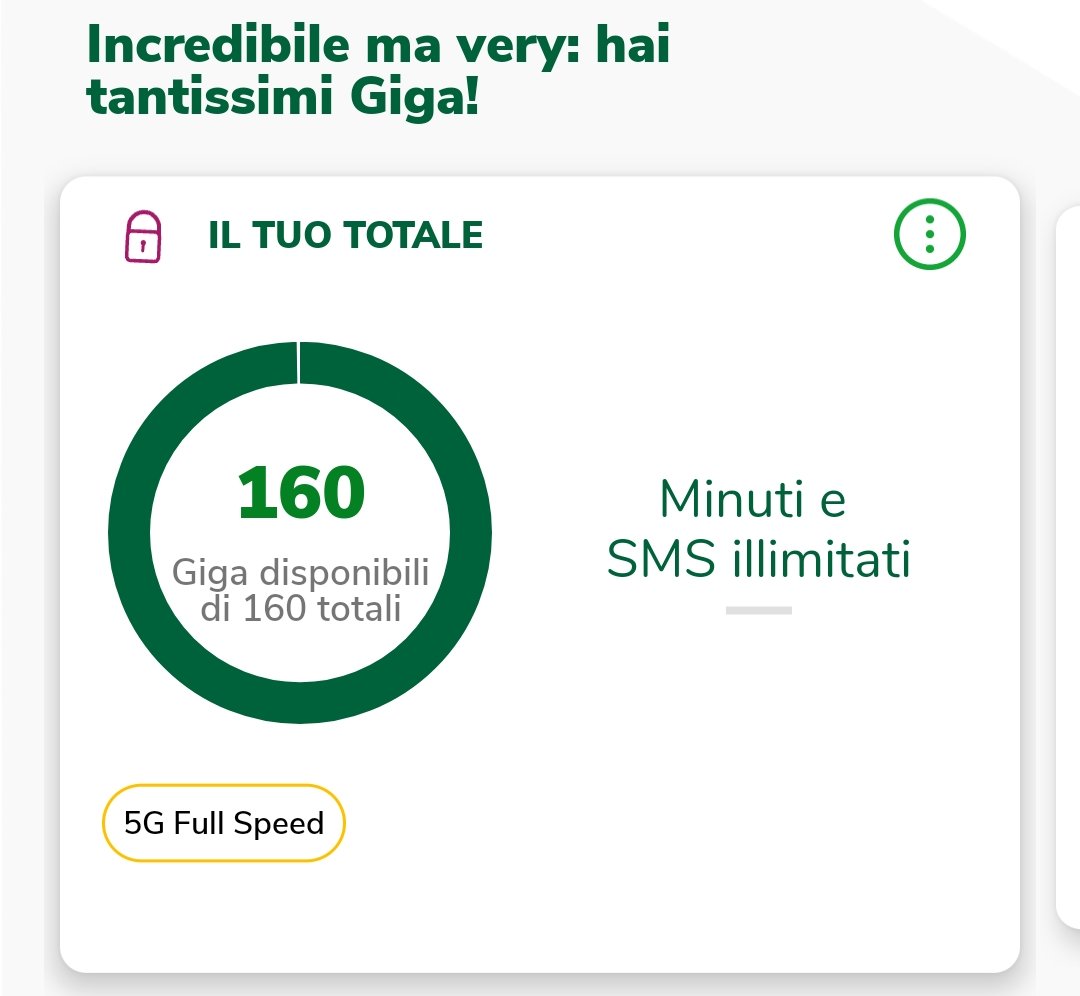This screenshot has height=996, width=1080.
Task: Click the pink padlock icon
Action: pos(143,236)
